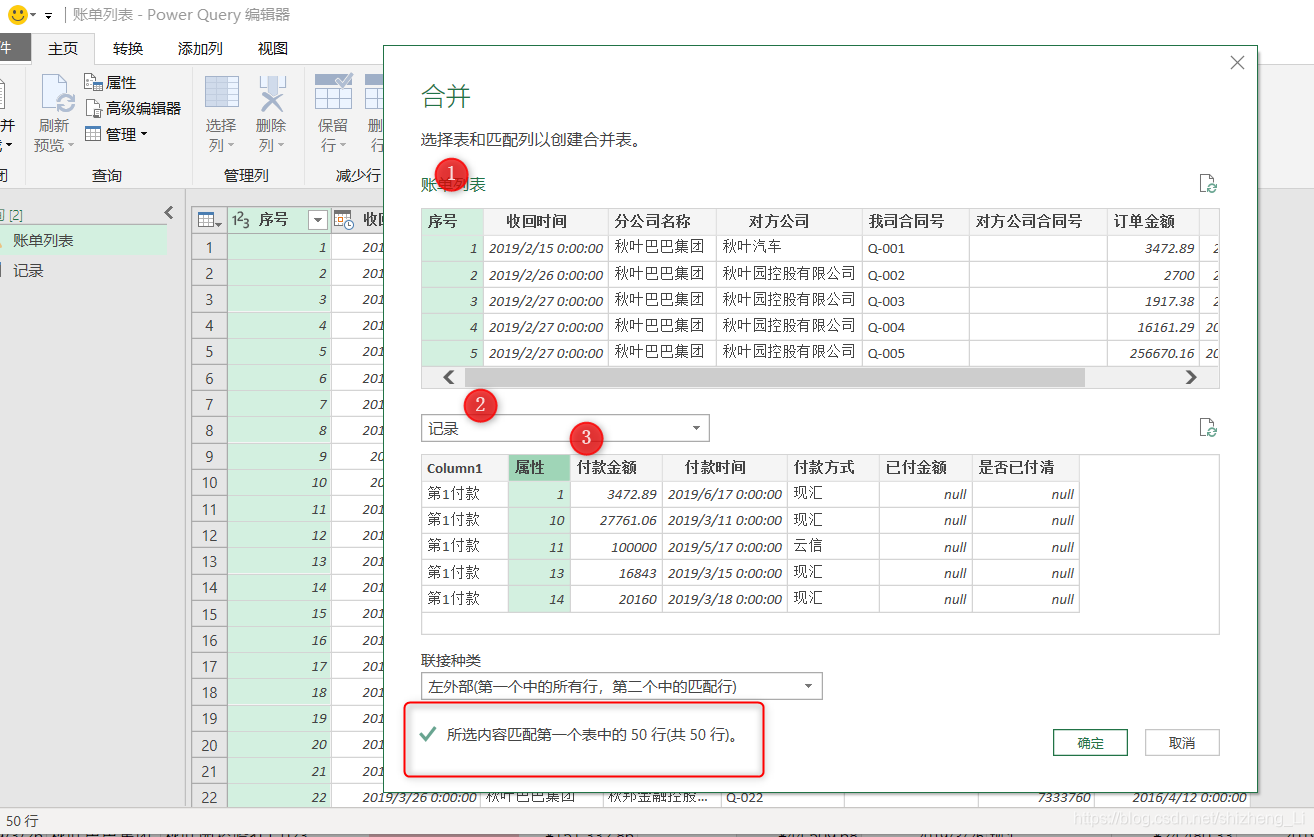Click the 保留行 keep rows icon
Screen dimensions: 1314x837
pos(333,92)
